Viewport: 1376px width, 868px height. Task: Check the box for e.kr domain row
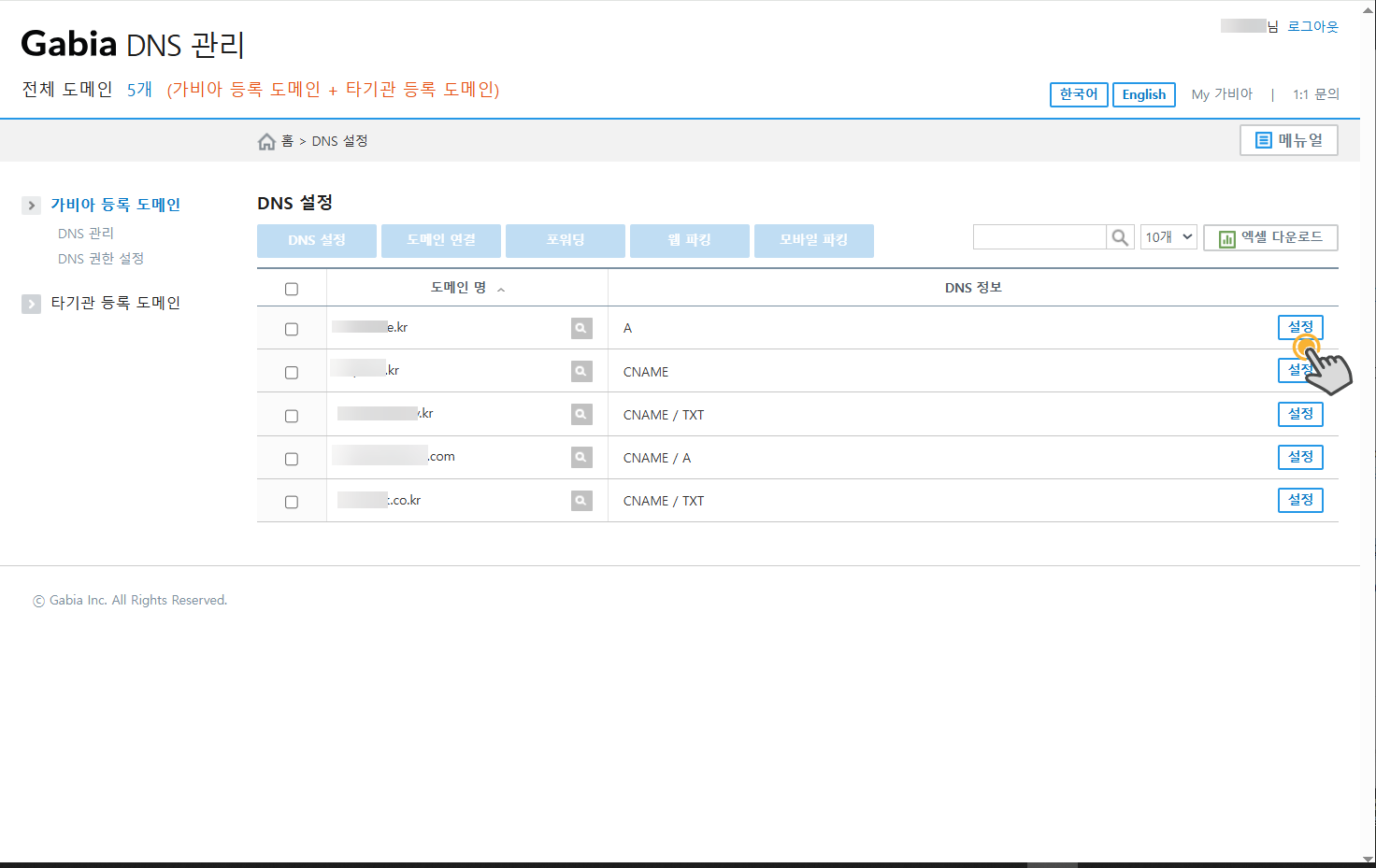click(x=292, y=329)
